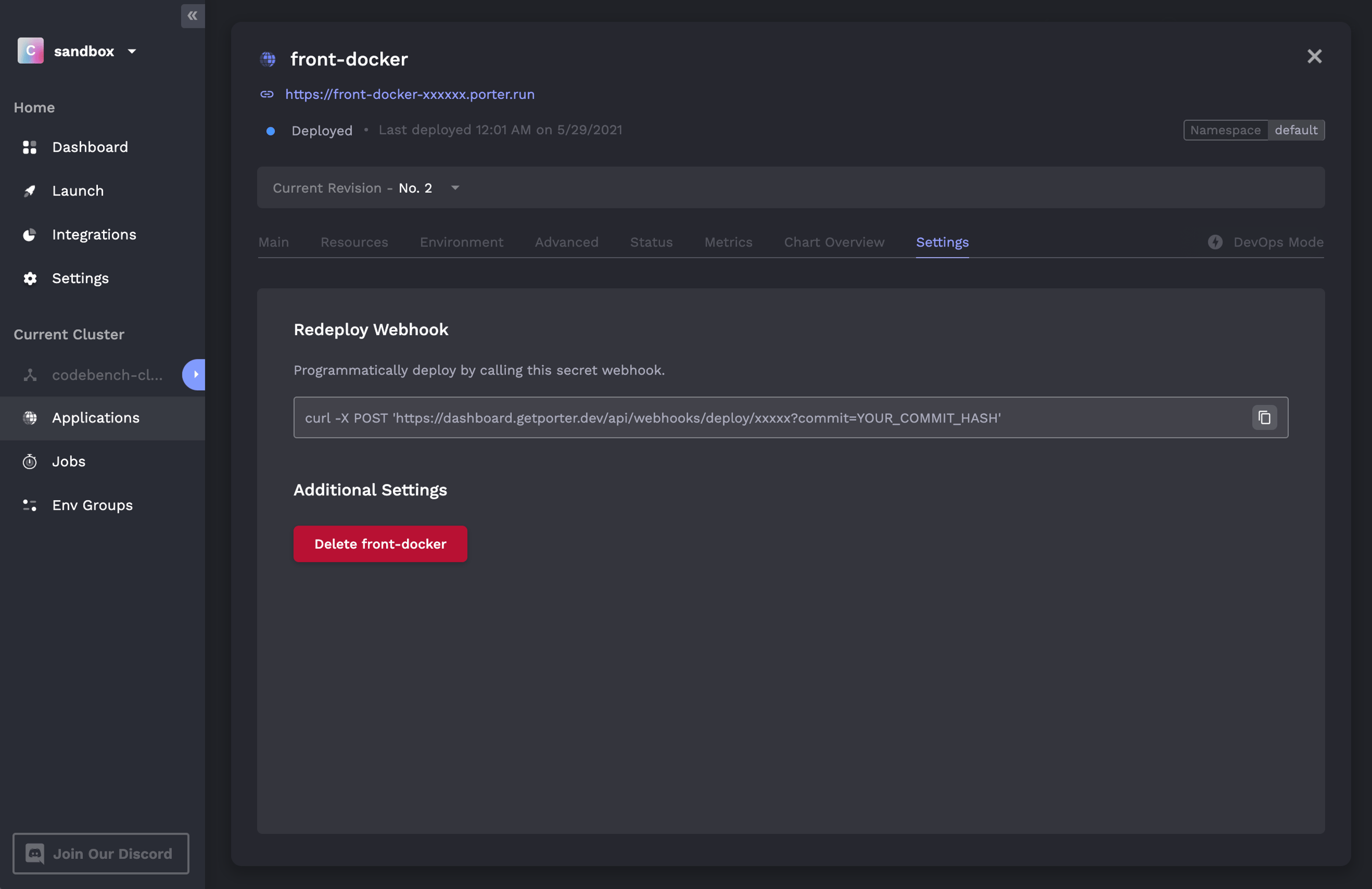The height and width of the screenshot is (889, 1372).
Task: Switch to the Metrics tab
Action: point(728,242)
